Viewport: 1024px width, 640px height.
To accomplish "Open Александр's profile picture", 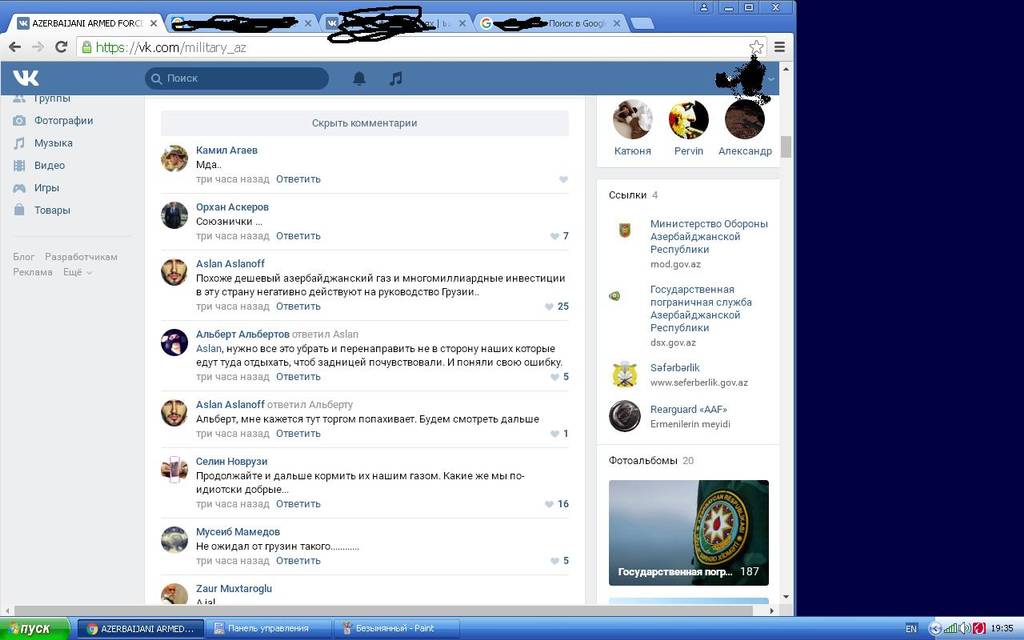I will tap(744, 120).
